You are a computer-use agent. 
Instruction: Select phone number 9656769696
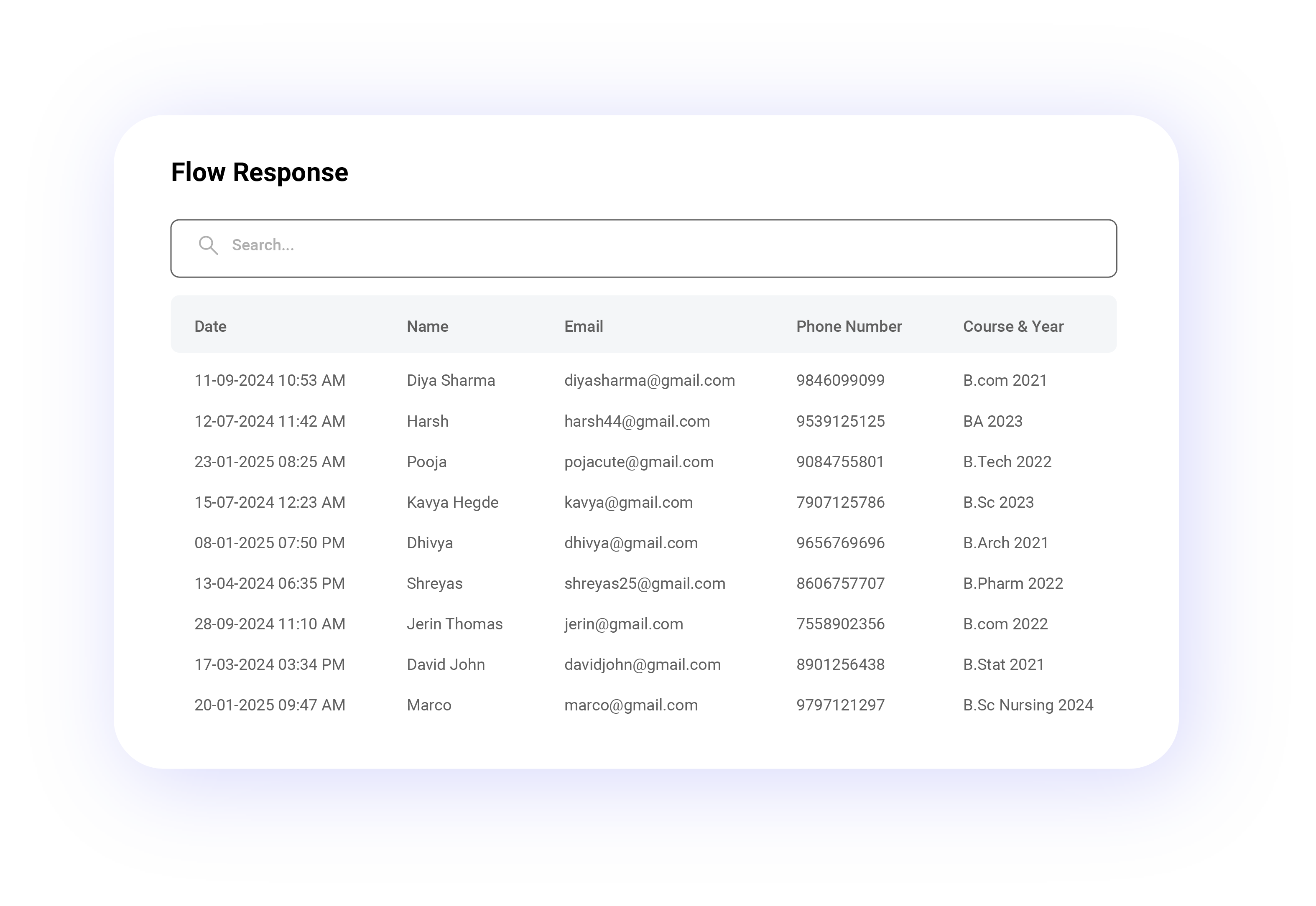[840, 543]
